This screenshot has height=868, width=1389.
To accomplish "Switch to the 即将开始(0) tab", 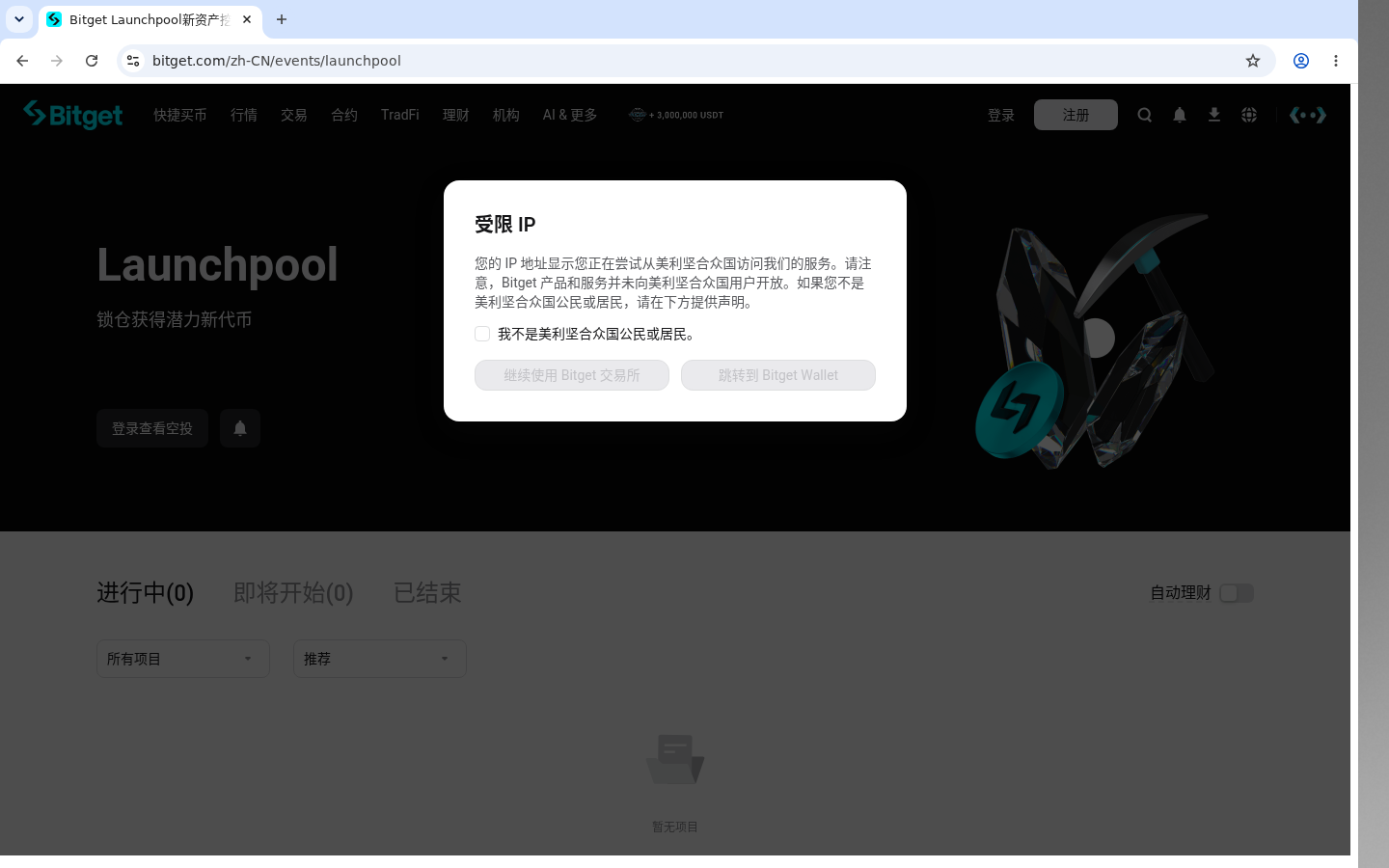I will pos(293,592).
